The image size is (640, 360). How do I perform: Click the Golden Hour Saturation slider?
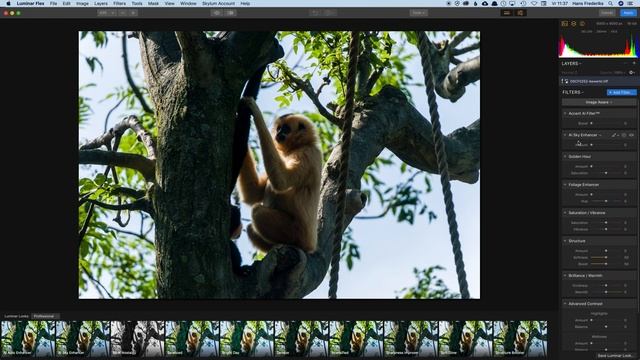click(x=607, y=173)
